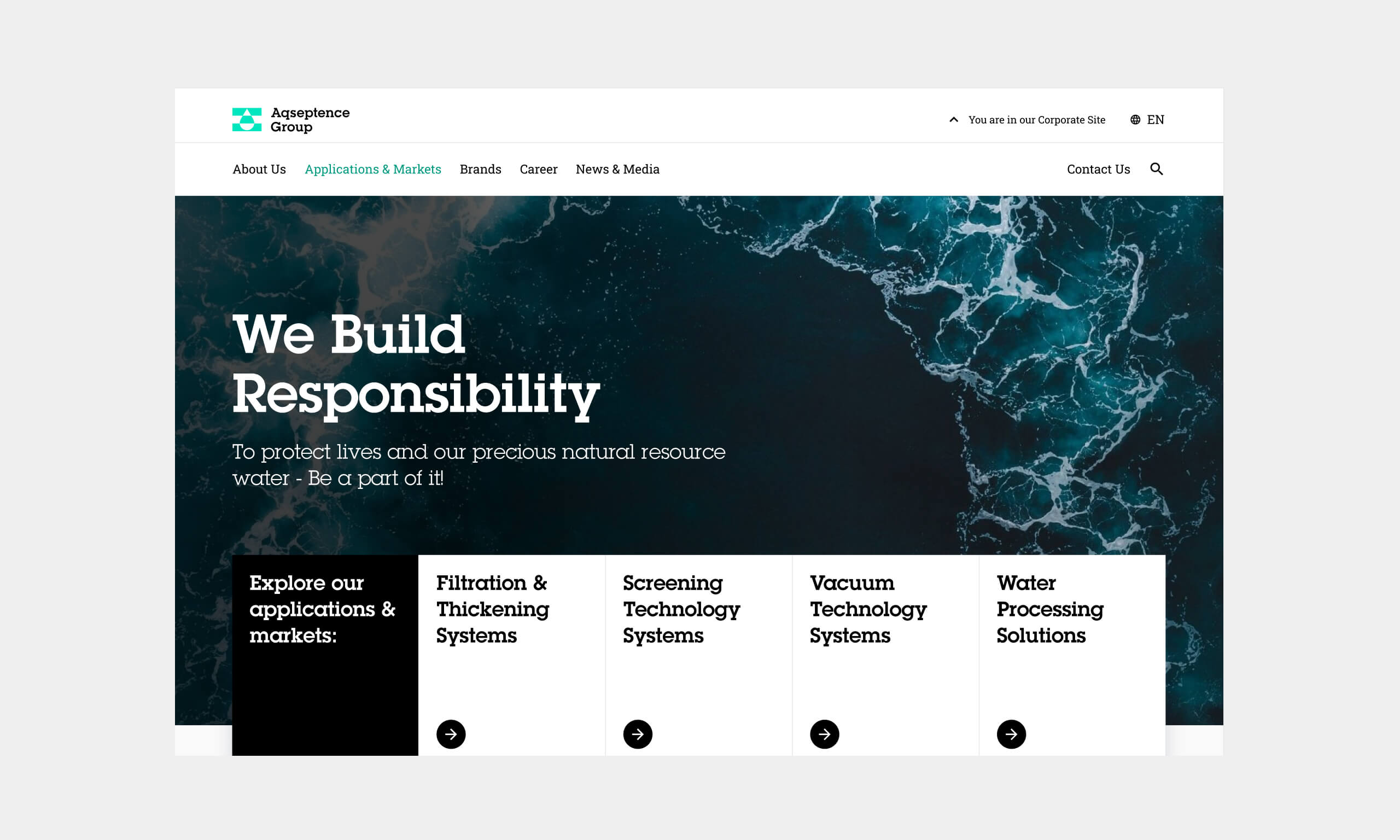Screen dimensions: 1400x840
Task: Click the arrow icon for Vacuum Technology Systems
Action: point(824,734)
